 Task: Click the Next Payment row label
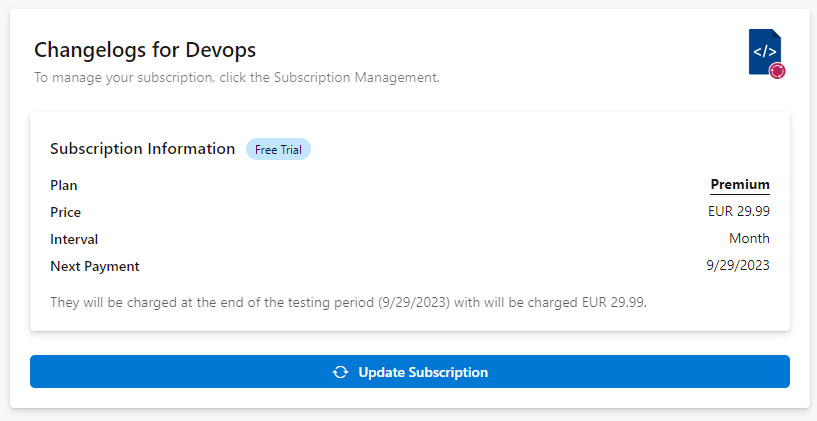pos(95,266)
